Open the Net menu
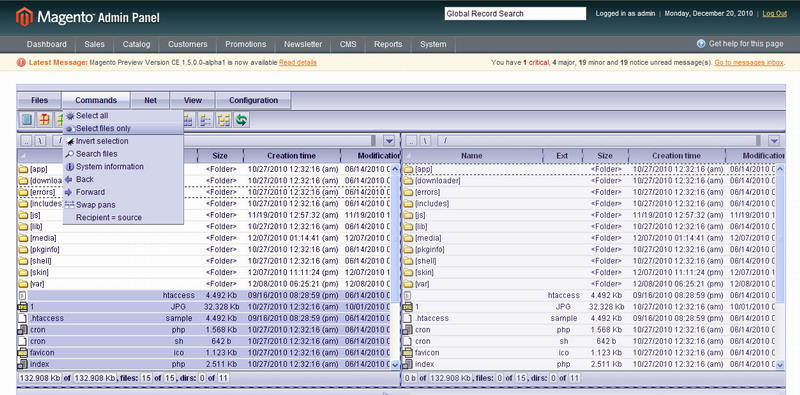The height and width of the screenshot is (395, 800). (x=151, y=101)
